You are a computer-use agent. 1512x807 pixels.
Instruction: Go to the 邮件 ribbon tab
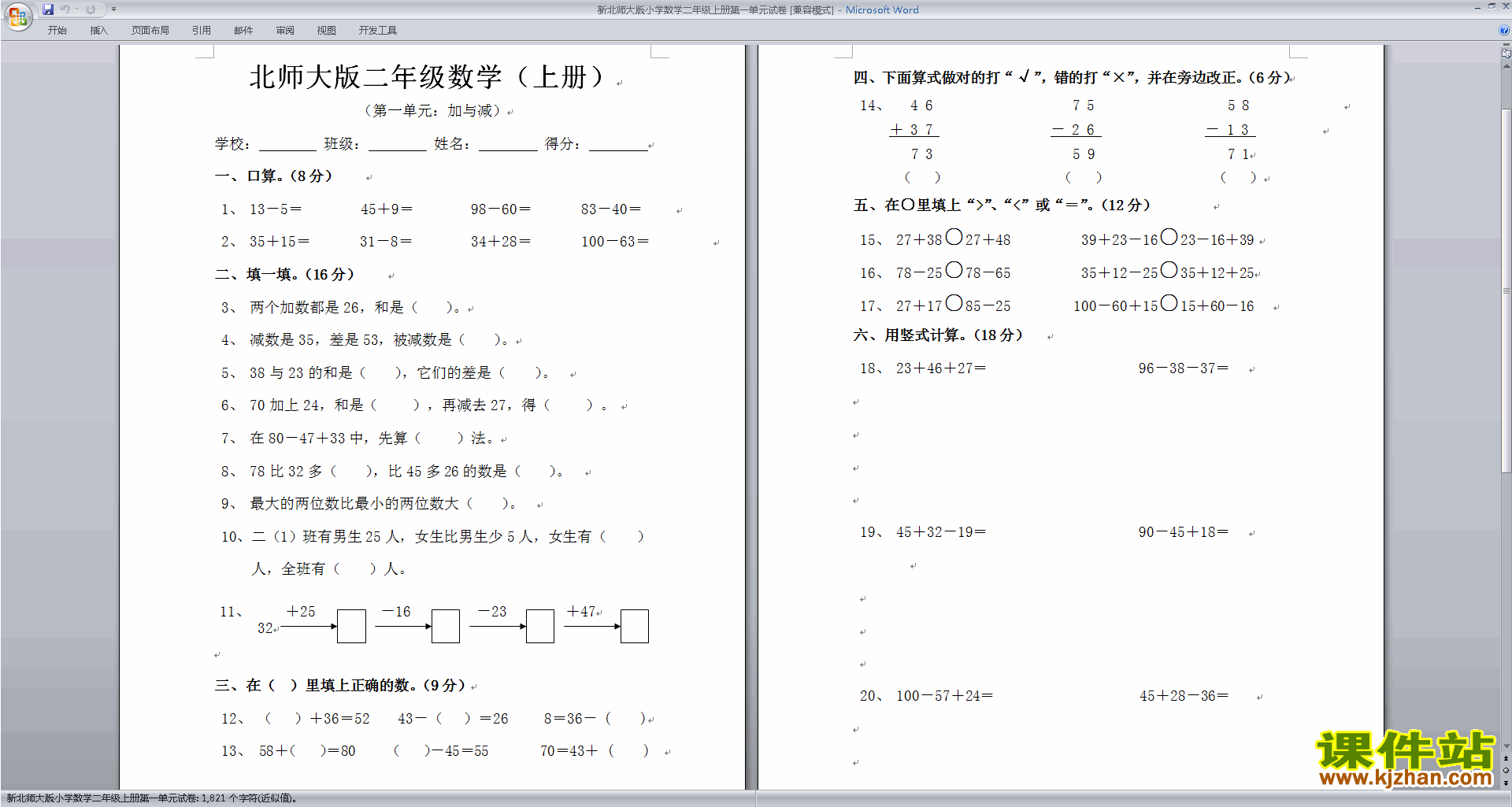pyautogui.click(x=243, y=31)
